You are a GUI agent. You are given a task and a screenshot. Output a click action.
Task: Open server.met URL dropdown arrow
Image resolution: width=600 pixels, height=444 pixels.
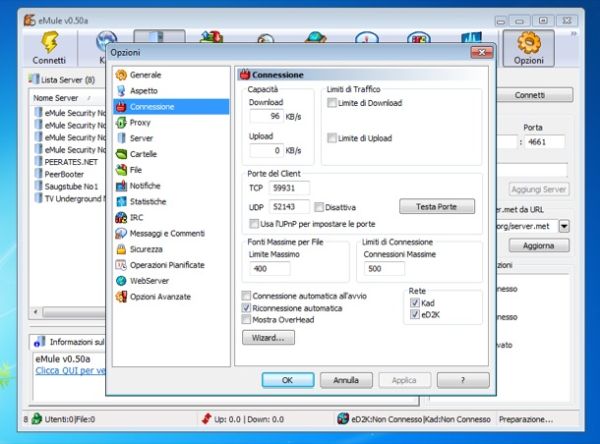pos(564,226)
